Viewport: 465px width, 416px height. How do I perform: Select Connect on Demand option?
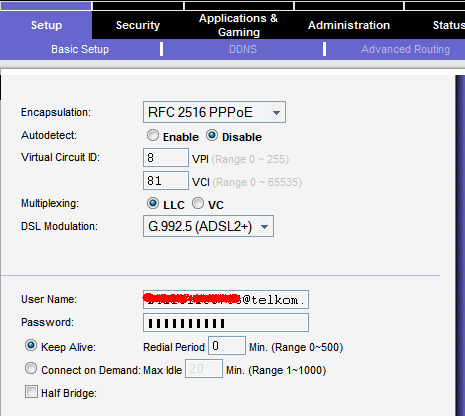click(x=31, y=368)
